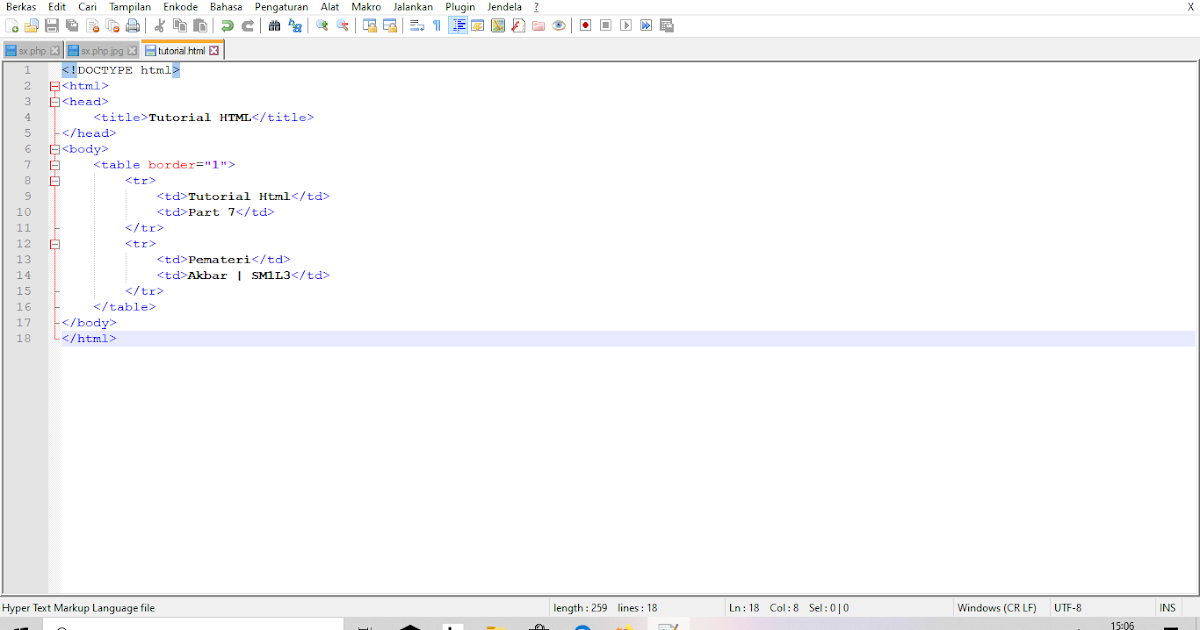The width and height of the screenshot is (1200, 630).
Task: Collapse the table fold on line 7
Action: (x=55, y=164)
